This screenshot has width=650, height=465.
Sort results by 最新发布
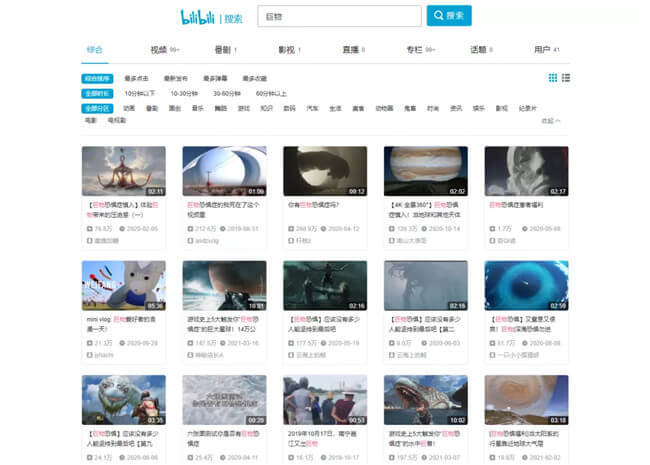[x=176, y=78]
